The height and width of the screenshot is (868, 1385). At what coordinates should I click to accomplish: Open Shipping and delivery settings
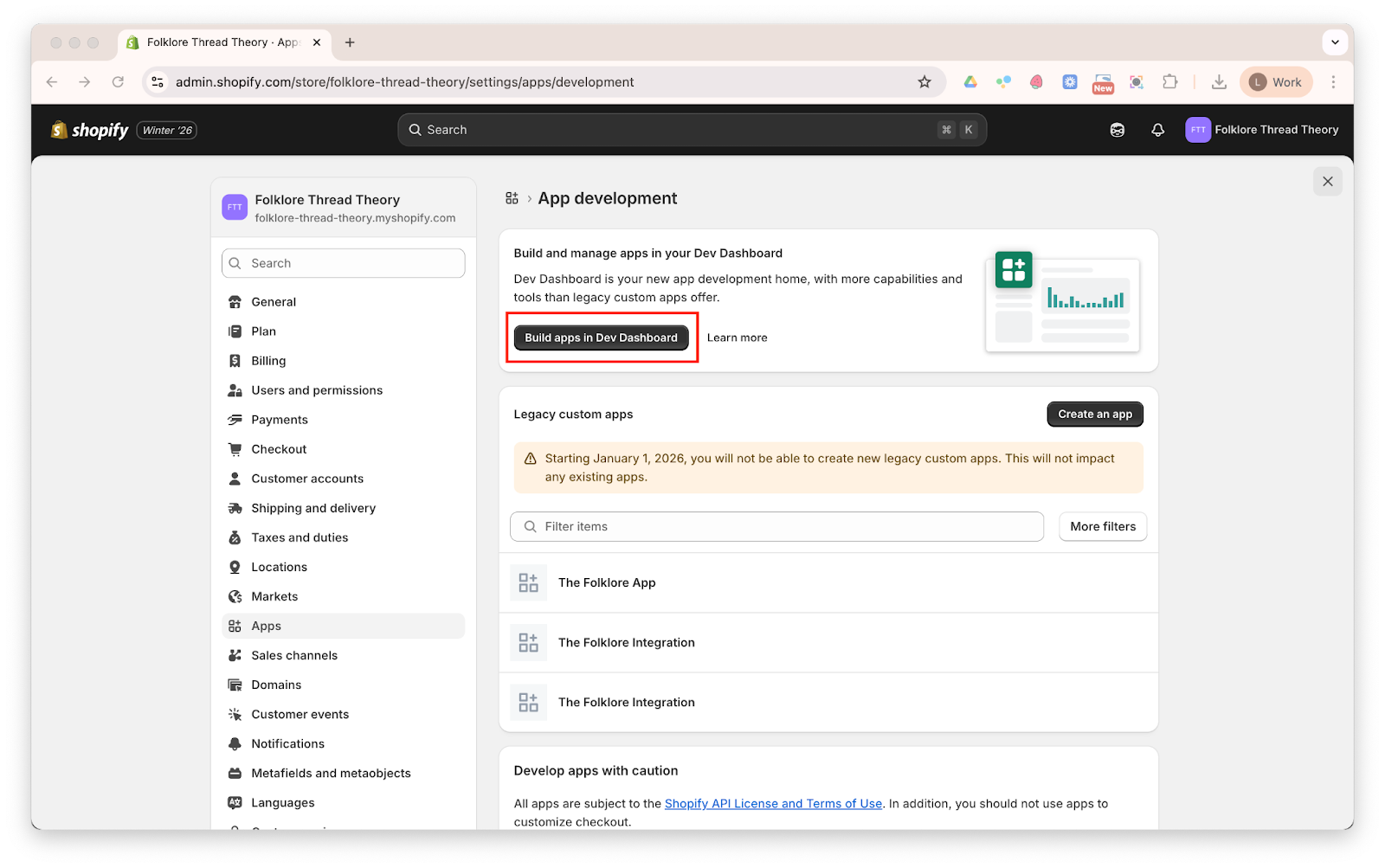[313, 508]
